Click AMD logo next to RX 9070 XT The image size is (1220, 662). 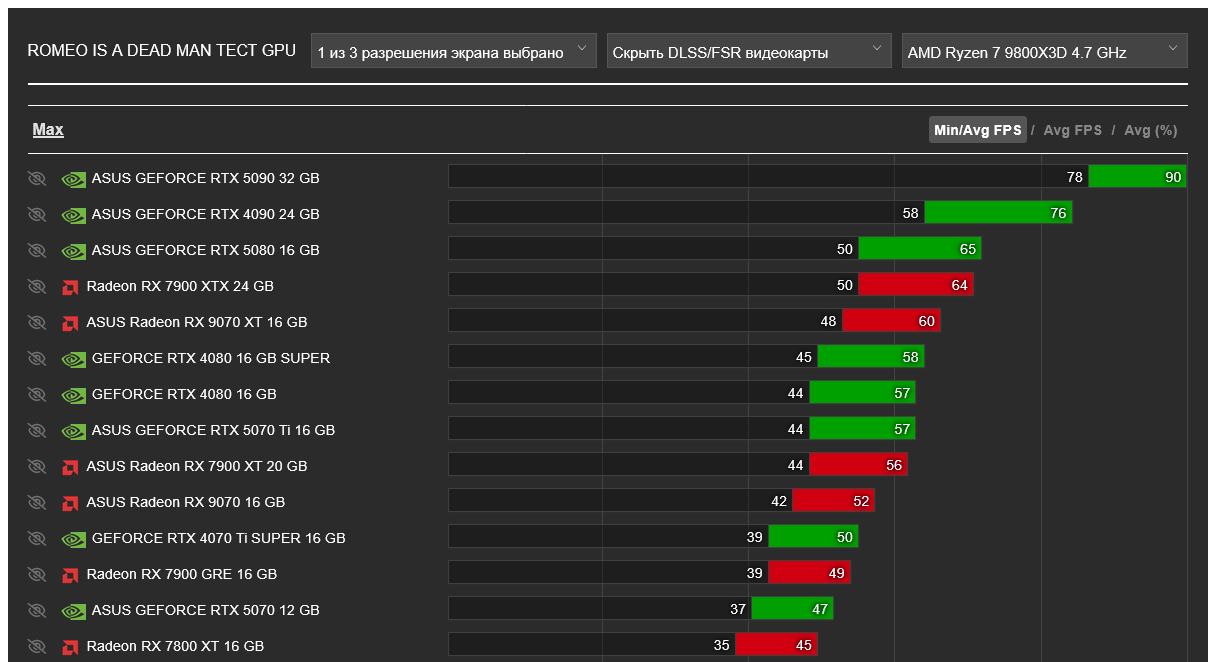[x=70, y=323]
